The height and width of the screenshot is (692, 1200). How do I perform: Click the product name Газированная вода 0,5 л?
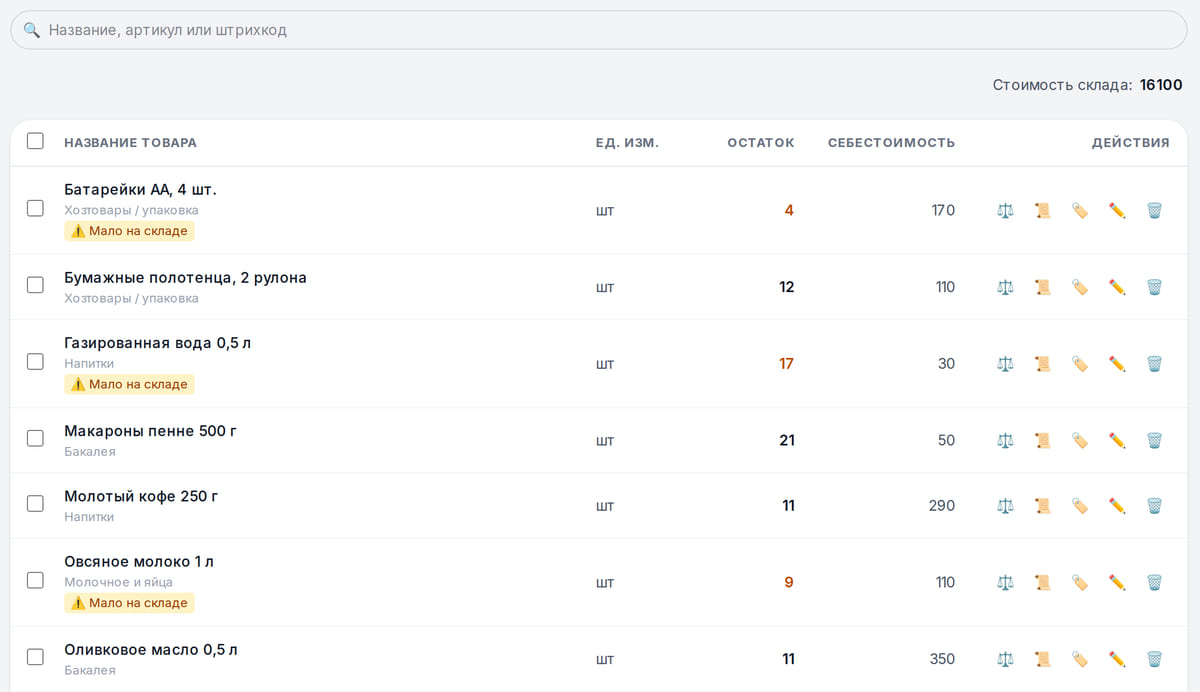coord(158,343)
